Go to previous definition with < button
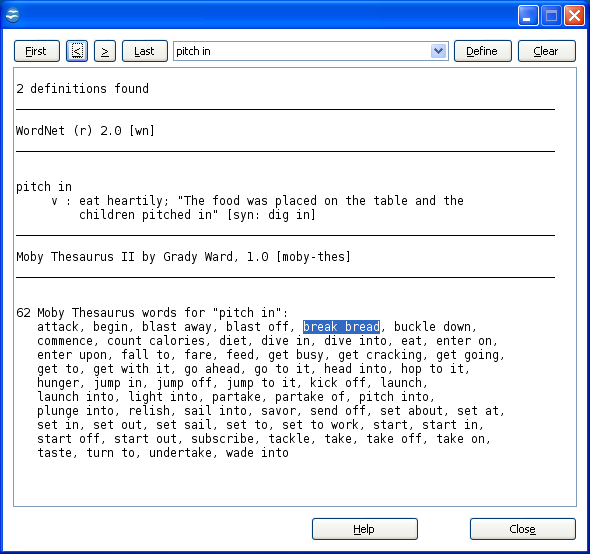 pyautogui.click(x=77, y=51)
